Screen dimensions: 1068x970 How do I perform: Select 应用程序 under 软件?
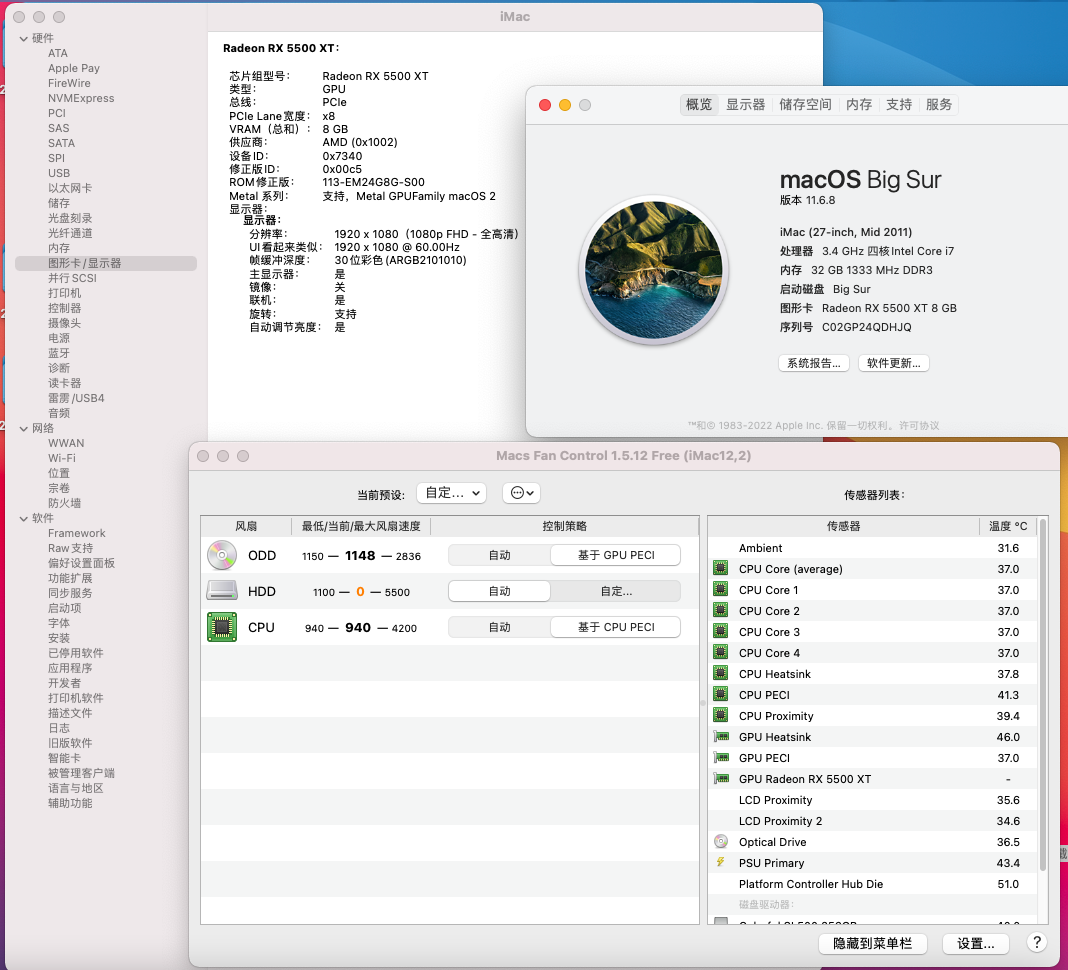(69, 668)
